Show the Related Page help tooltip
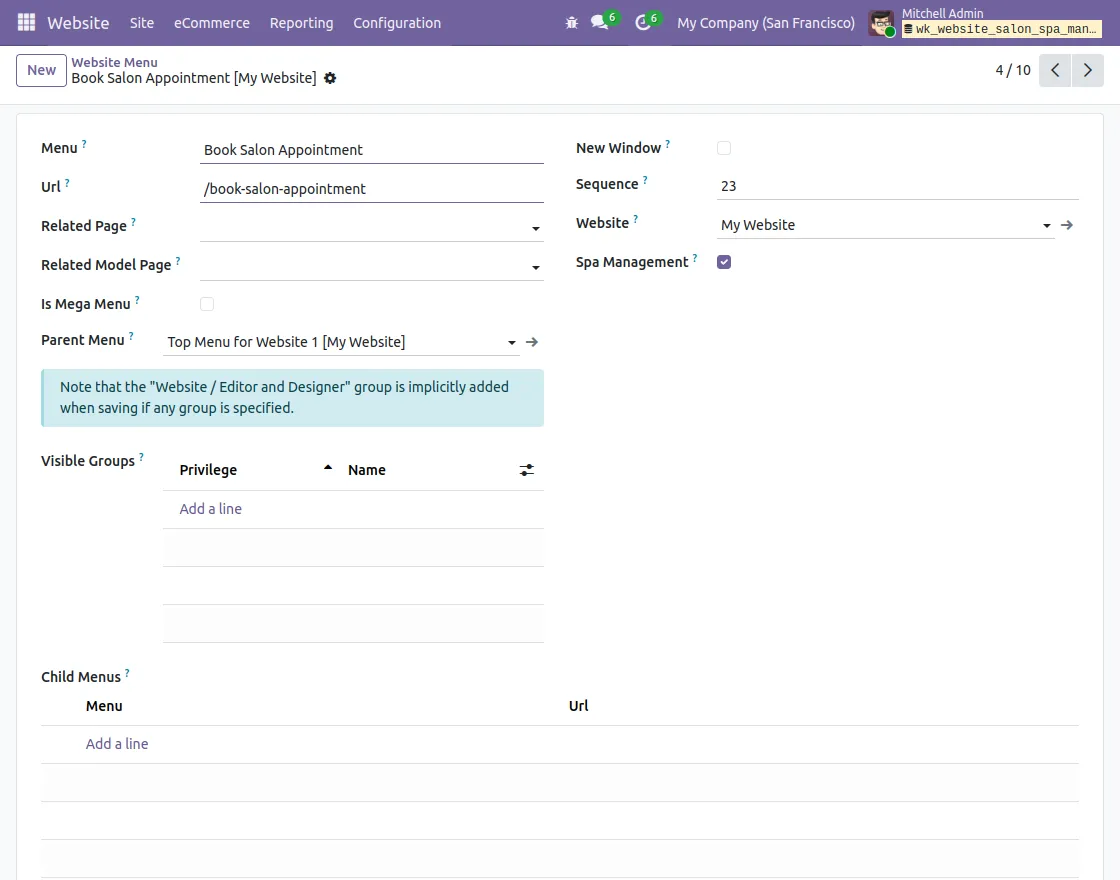1120x880 pixels. (x=134, y=222)
